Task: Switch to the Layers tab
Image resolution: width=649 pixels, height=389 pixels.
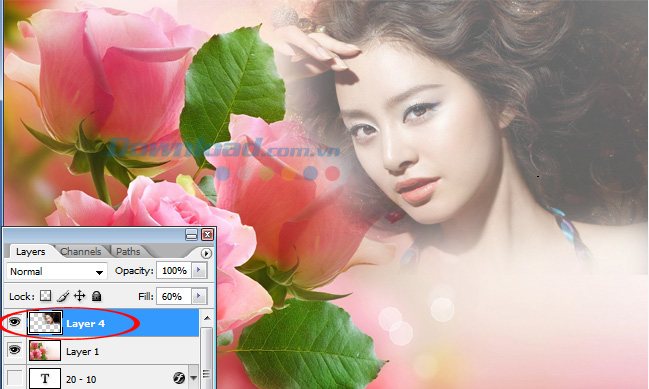Action: [x=30, y=252]
